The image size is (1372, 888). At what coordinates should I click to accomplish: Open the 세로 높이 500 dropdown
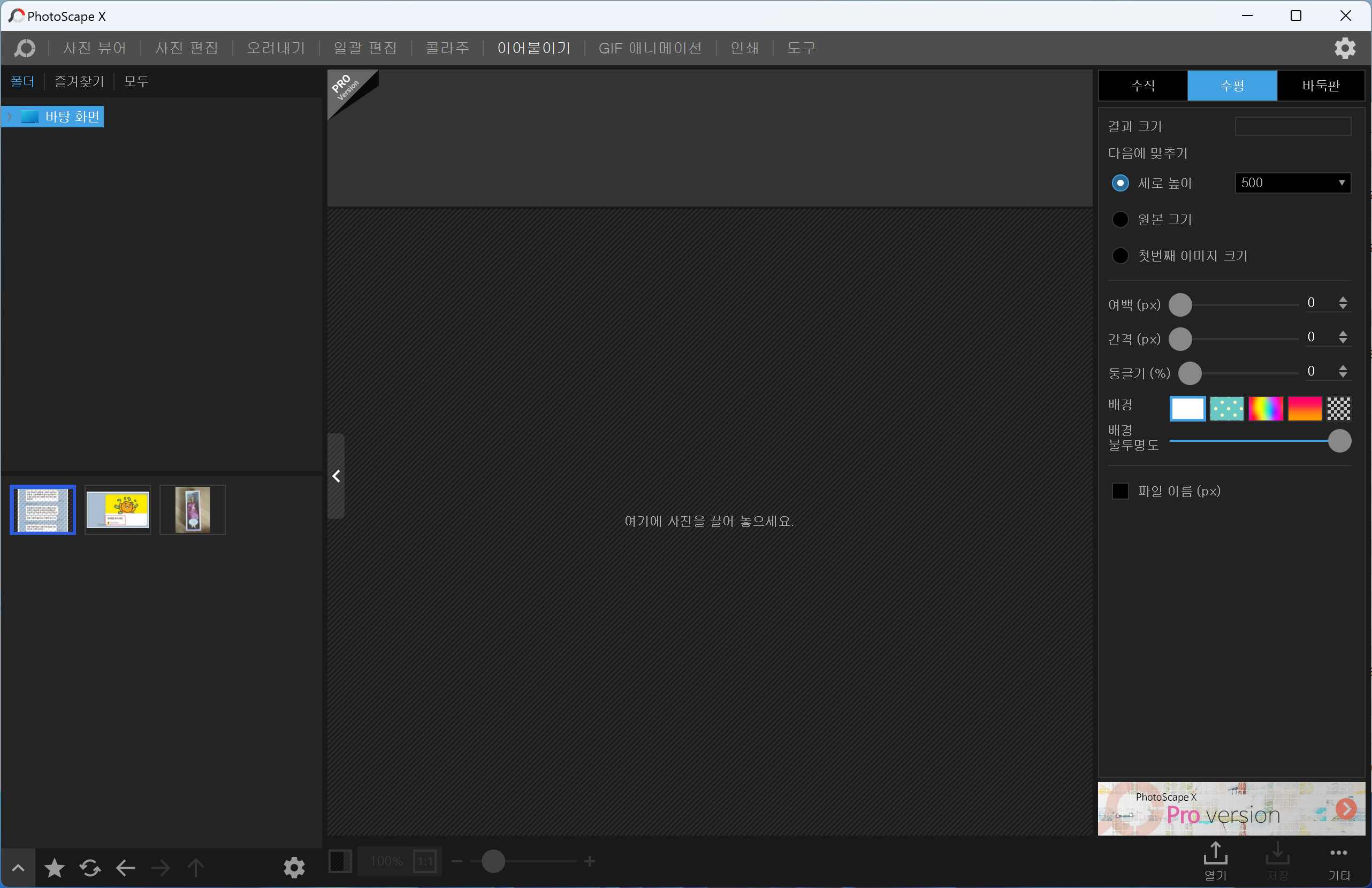(x=1292, y=182)
